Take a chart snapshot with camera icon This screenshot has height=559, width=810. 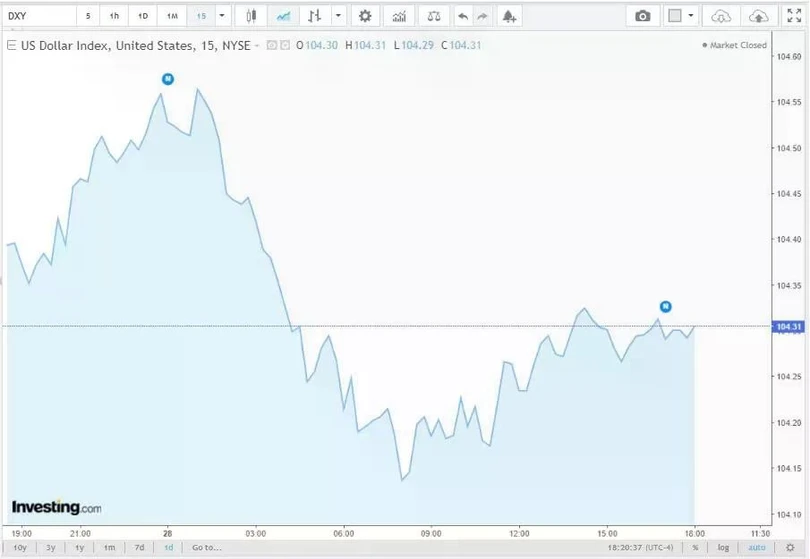642,16
